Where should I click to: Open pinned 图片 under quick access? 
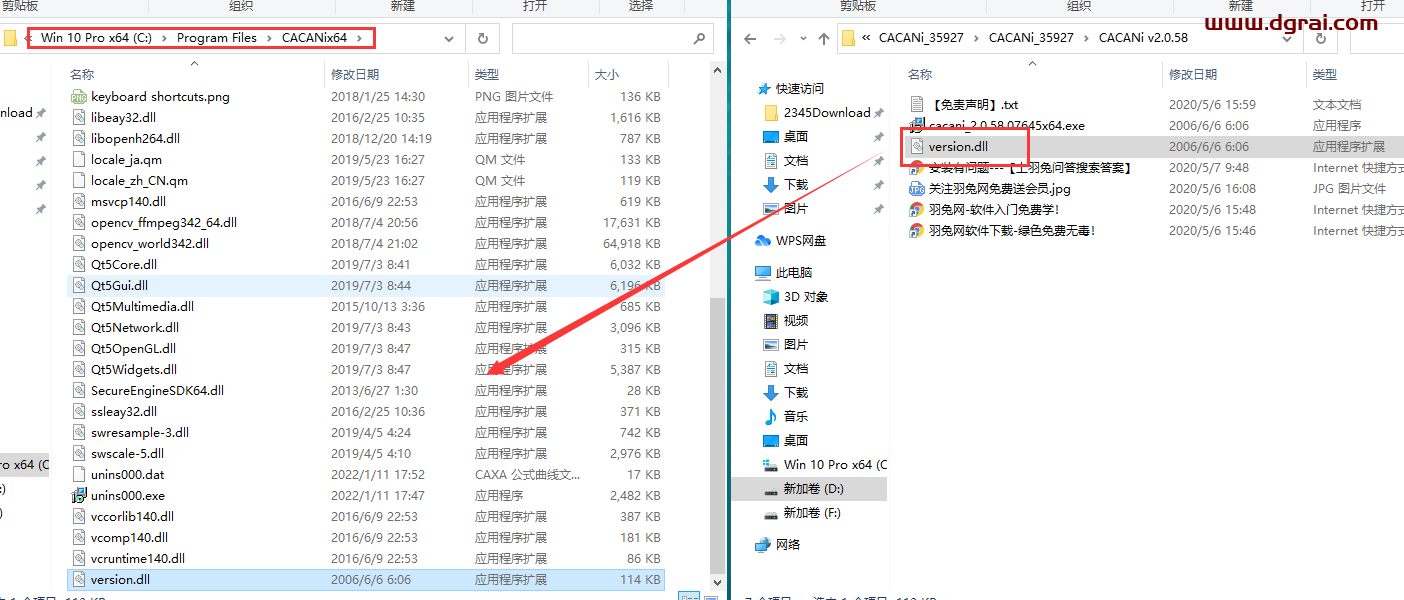[x=785, y=208]
